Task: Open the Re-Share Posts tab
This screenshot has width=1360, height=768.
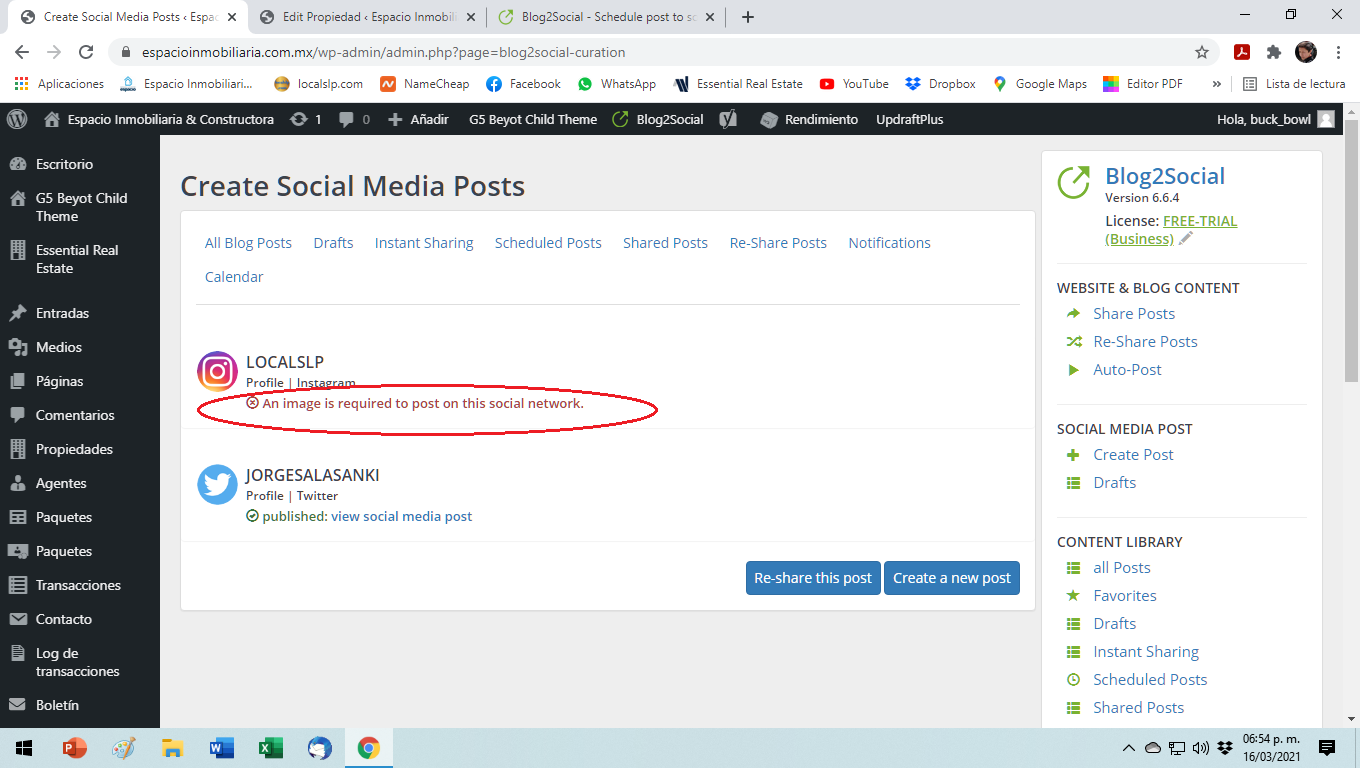Action: pyautogui.click(x=778, y=243)
